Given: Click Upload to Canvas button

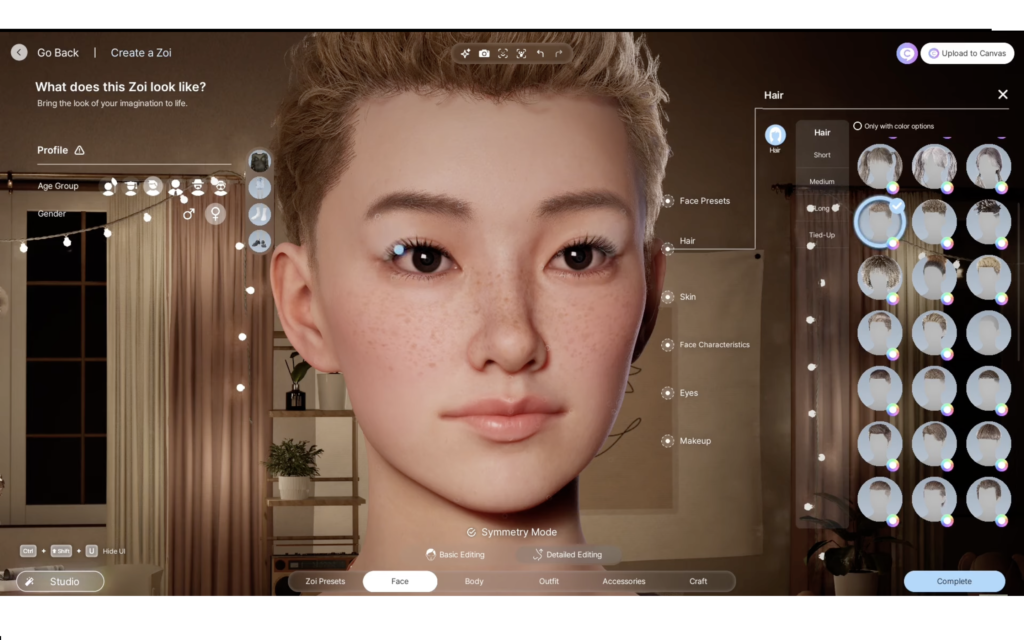Looking at the screenshot, I should click(967, 53).
